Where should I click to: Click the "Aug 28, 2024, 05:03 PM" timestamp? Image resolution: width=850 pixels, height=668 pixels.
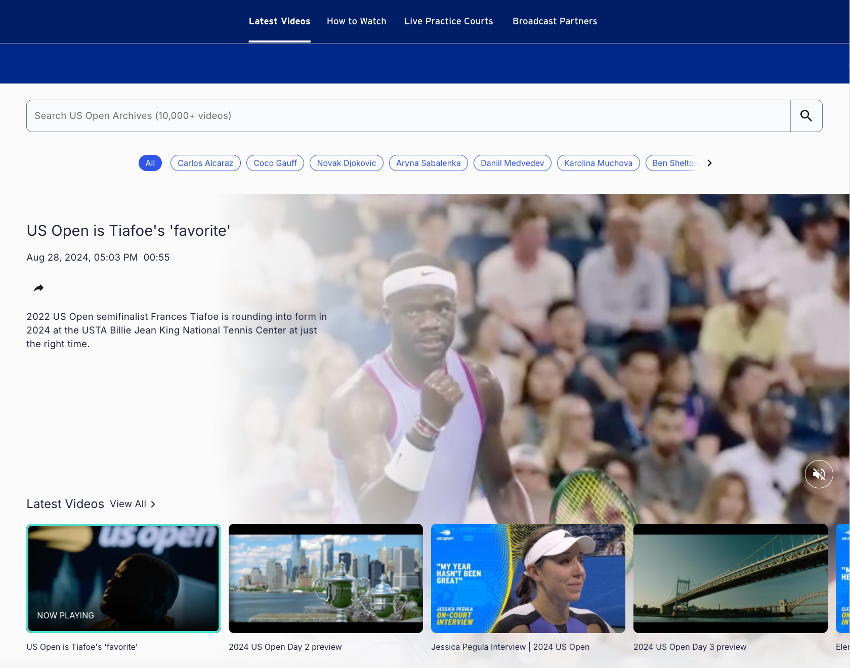pos(82,258)
